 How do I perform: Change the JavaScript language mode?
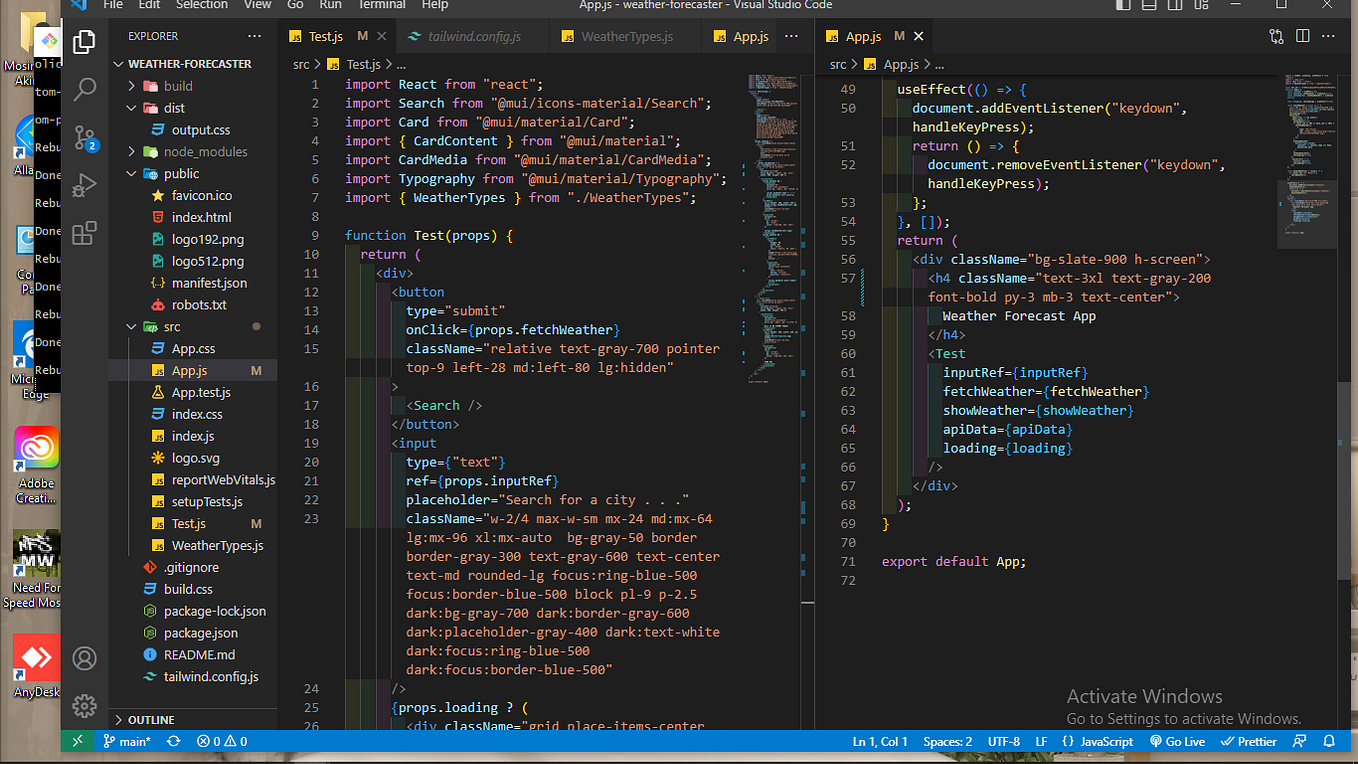pyautogui.click(x=1098, y=742)
